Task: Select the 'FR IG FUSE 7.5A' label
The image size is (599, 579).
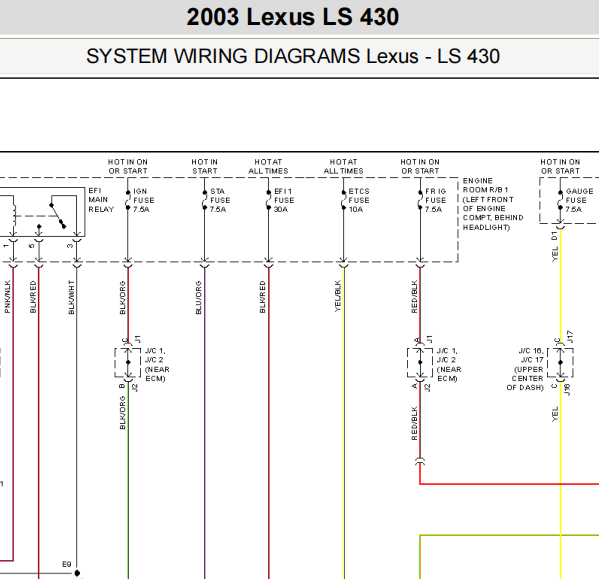Action: click(x=435, y=200)
